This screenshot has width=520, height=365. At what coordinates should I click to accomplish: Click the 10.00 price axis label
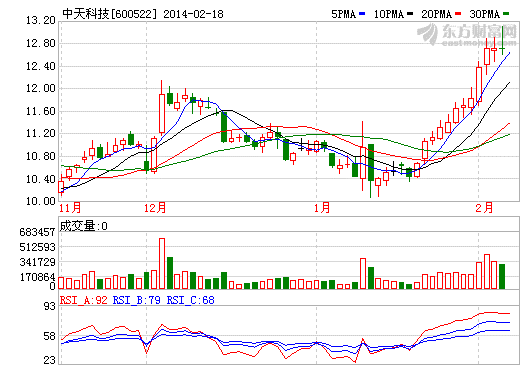pos(41,201)
